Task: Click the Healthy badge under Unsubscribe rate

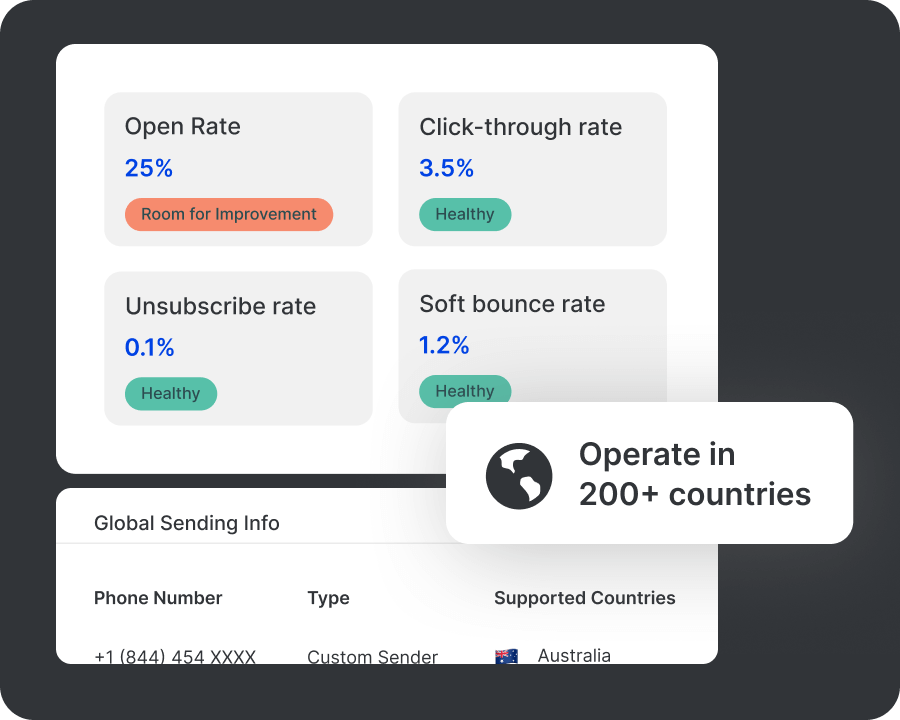Action: coord(171,394)
